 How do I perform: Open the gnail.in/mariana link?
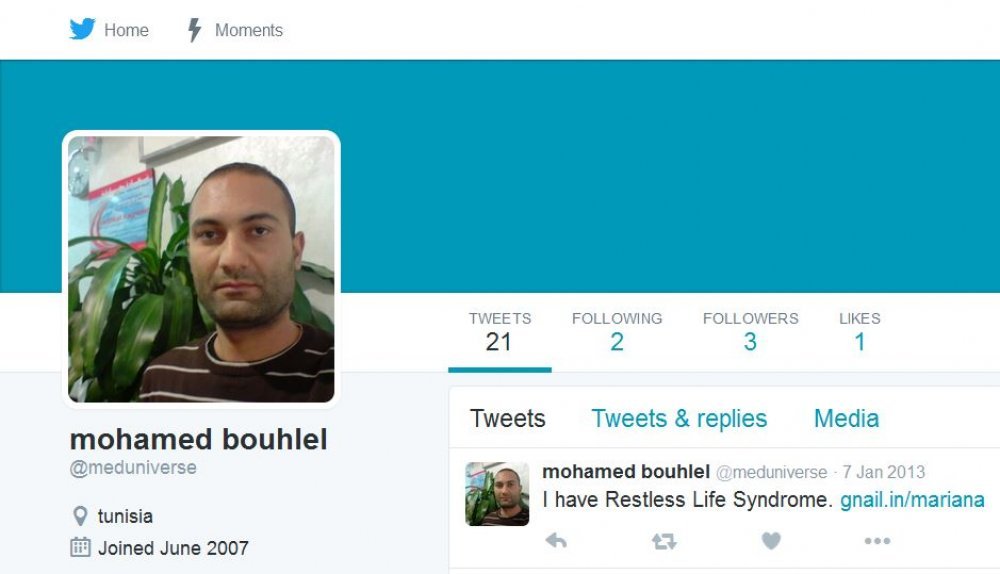[912, 499]
